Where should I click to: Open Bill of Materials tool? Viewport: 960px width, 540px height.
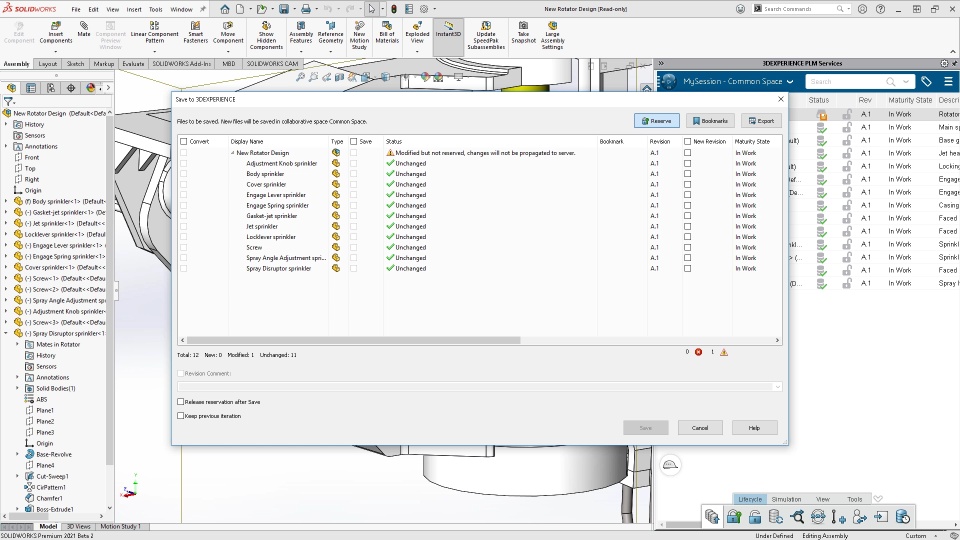tap(387, 26)
